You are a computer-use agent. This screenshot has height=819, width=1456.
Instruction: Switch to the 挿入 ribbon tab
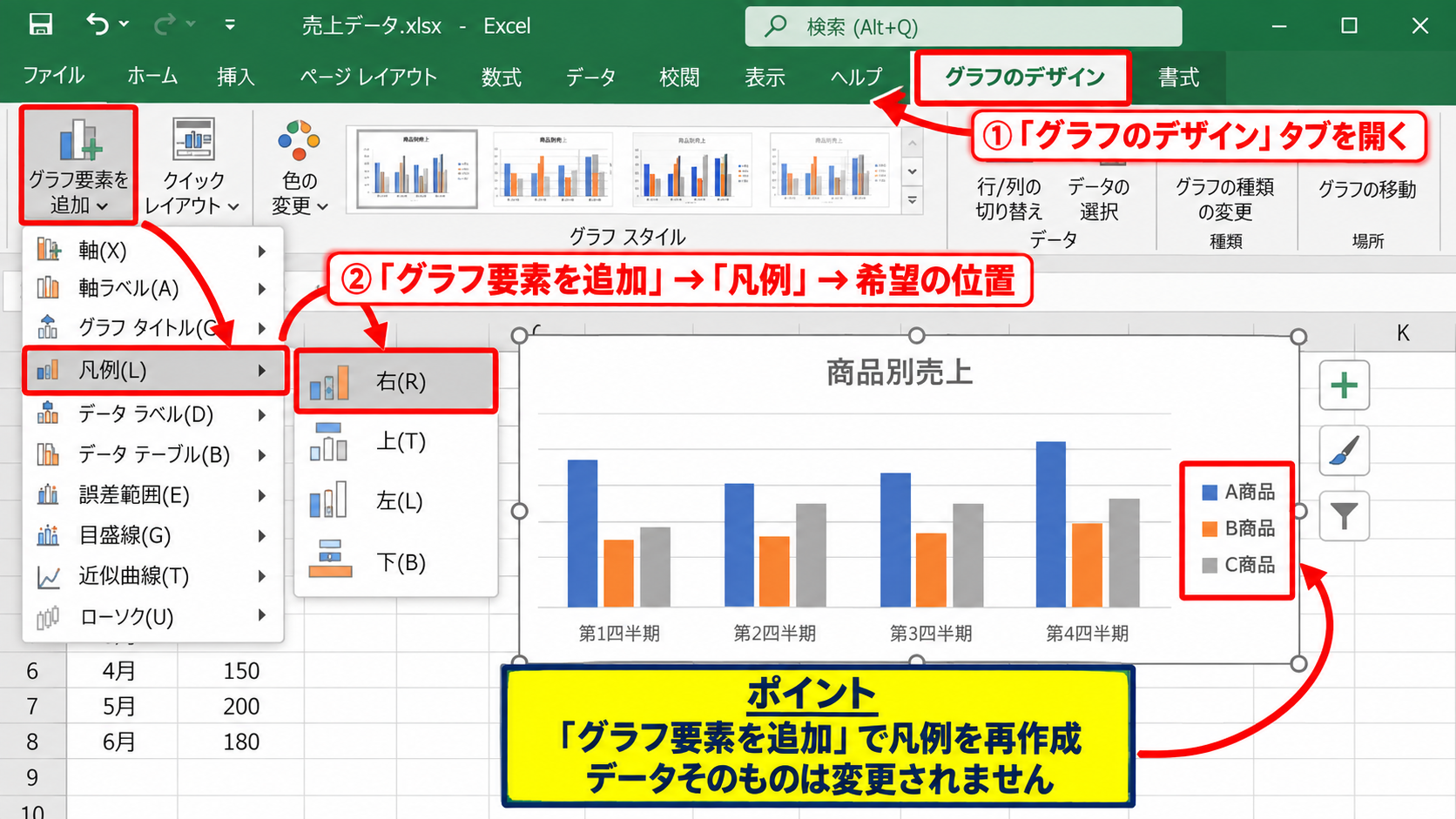coord(235,77)
